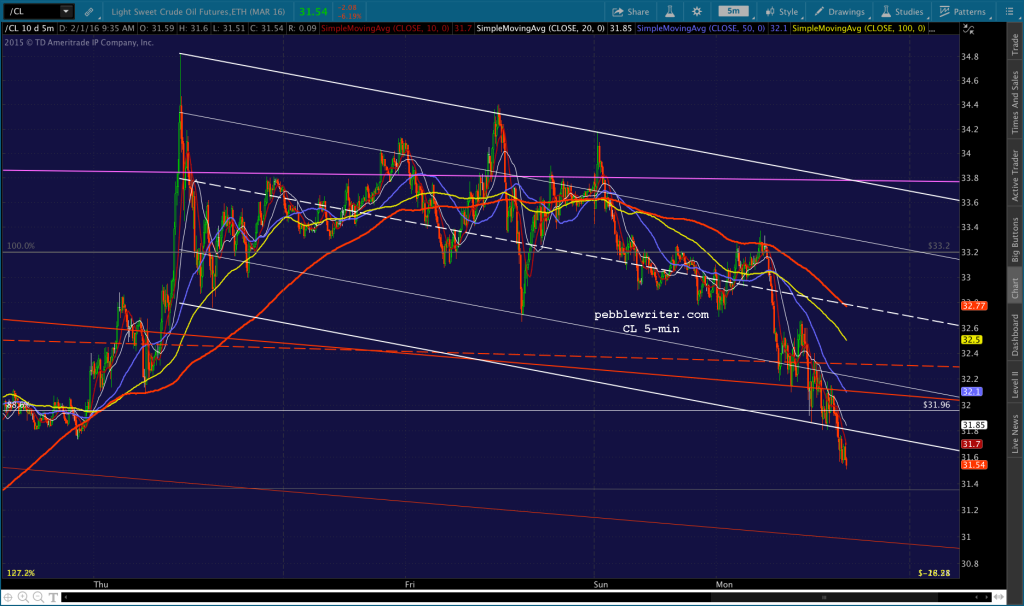Click the 32.5 yellow price bubble
This screenshot has height=606, width=1024.
coord(971,340)
